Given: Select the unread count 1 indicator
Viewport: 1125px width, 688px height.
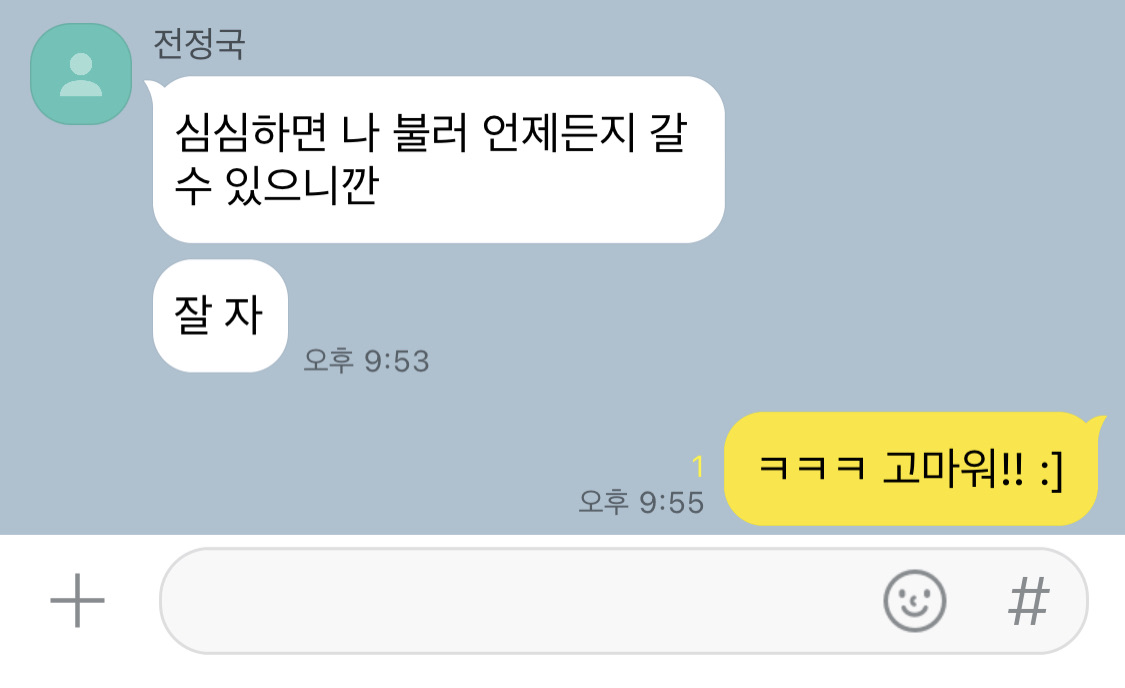Looking at the screenshot, I should [698, 467].
